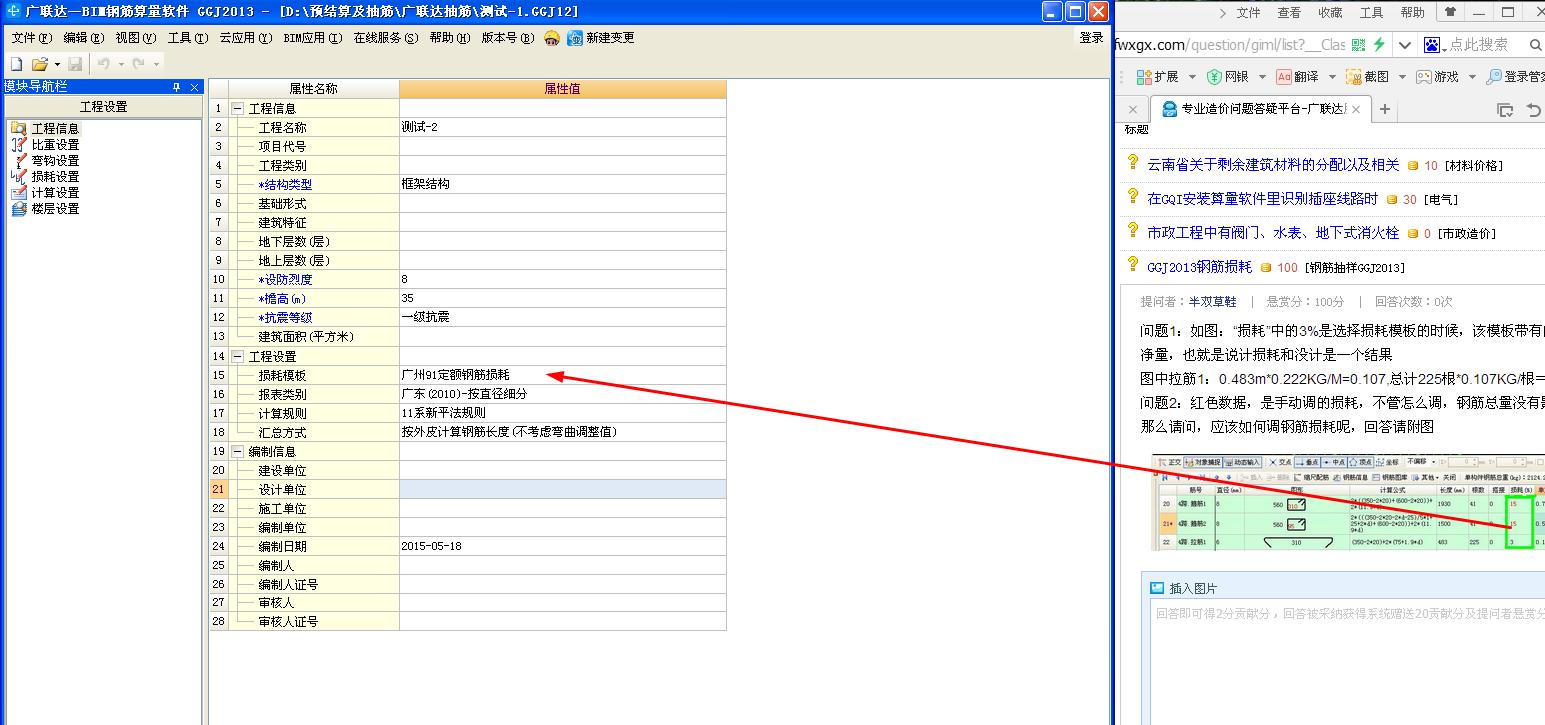Collapse the 工程信息 group in row 1
Screen dimensions: 1545x725
pos(237,108)
